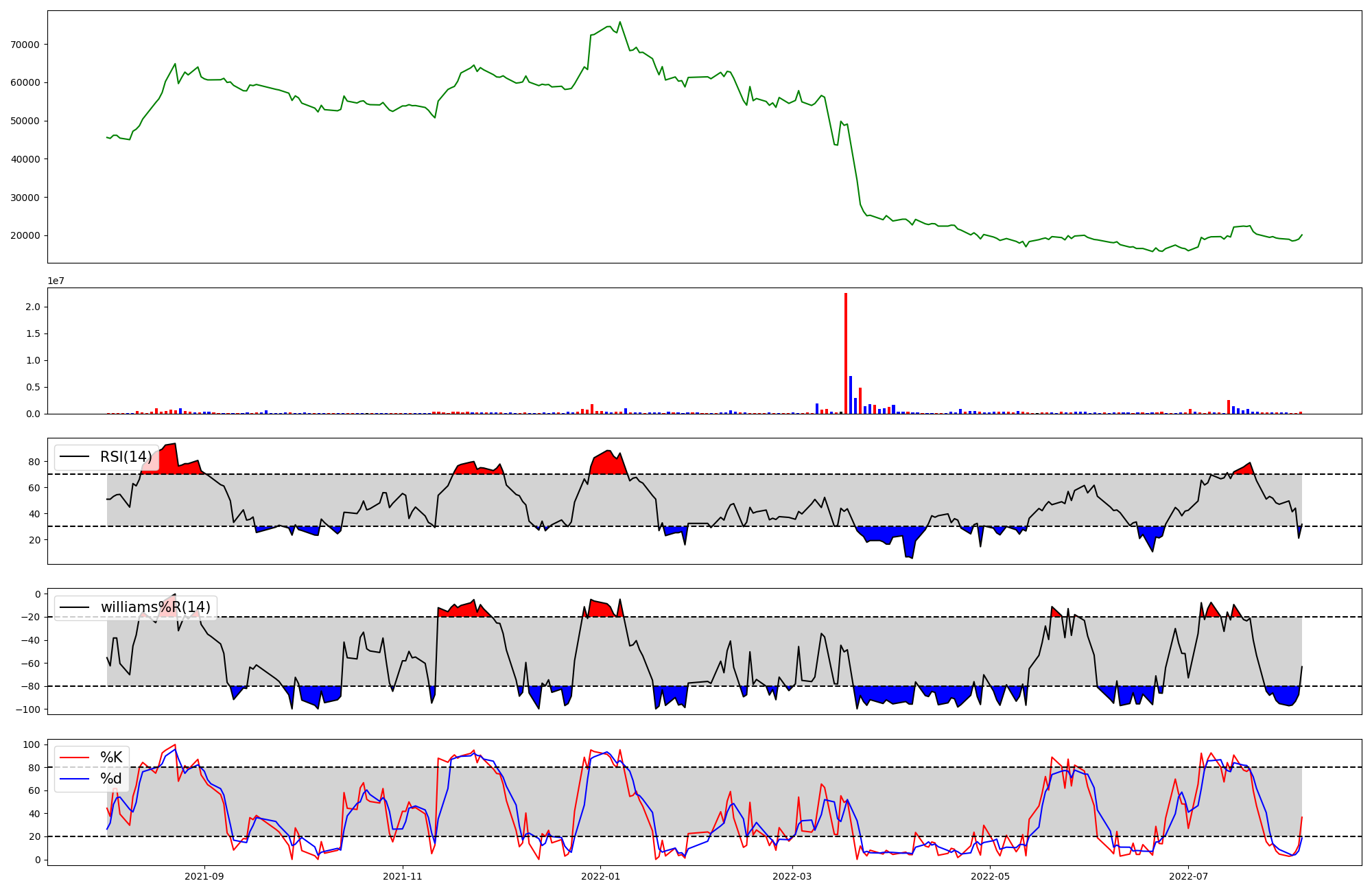The width and height of the screenshot is (1372, 892).
Task: Click the 2022-03 x-axis date label
Action: coord(792,876)
